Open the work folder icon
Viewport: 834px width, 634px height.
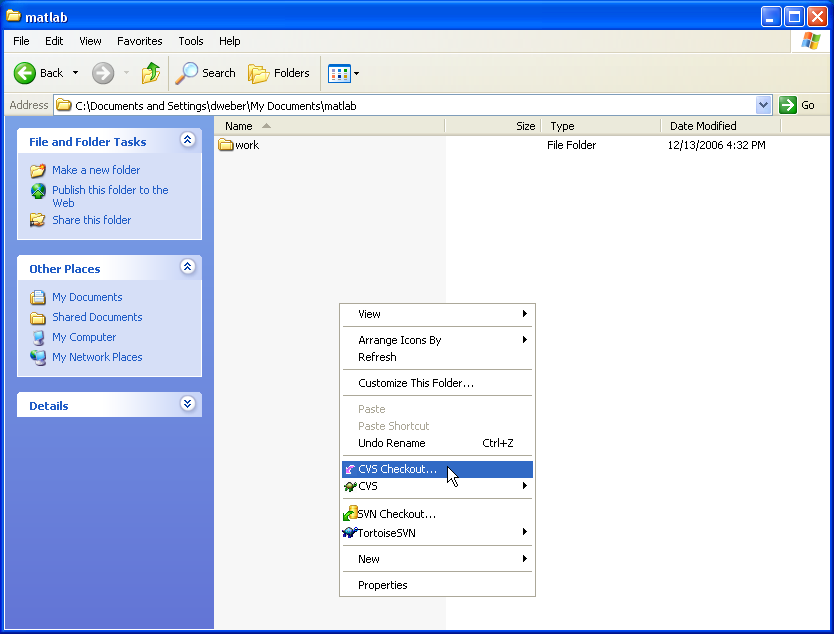point(226,145)
